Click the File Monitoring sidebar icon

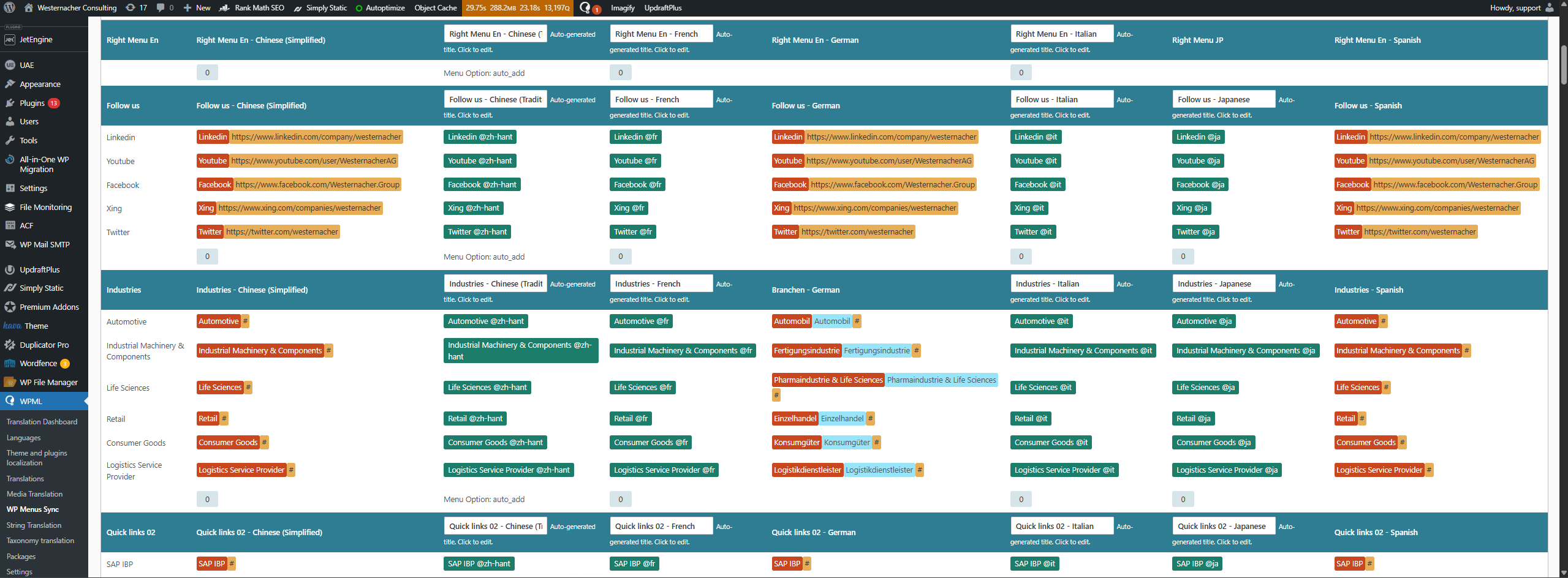[10, 207]
